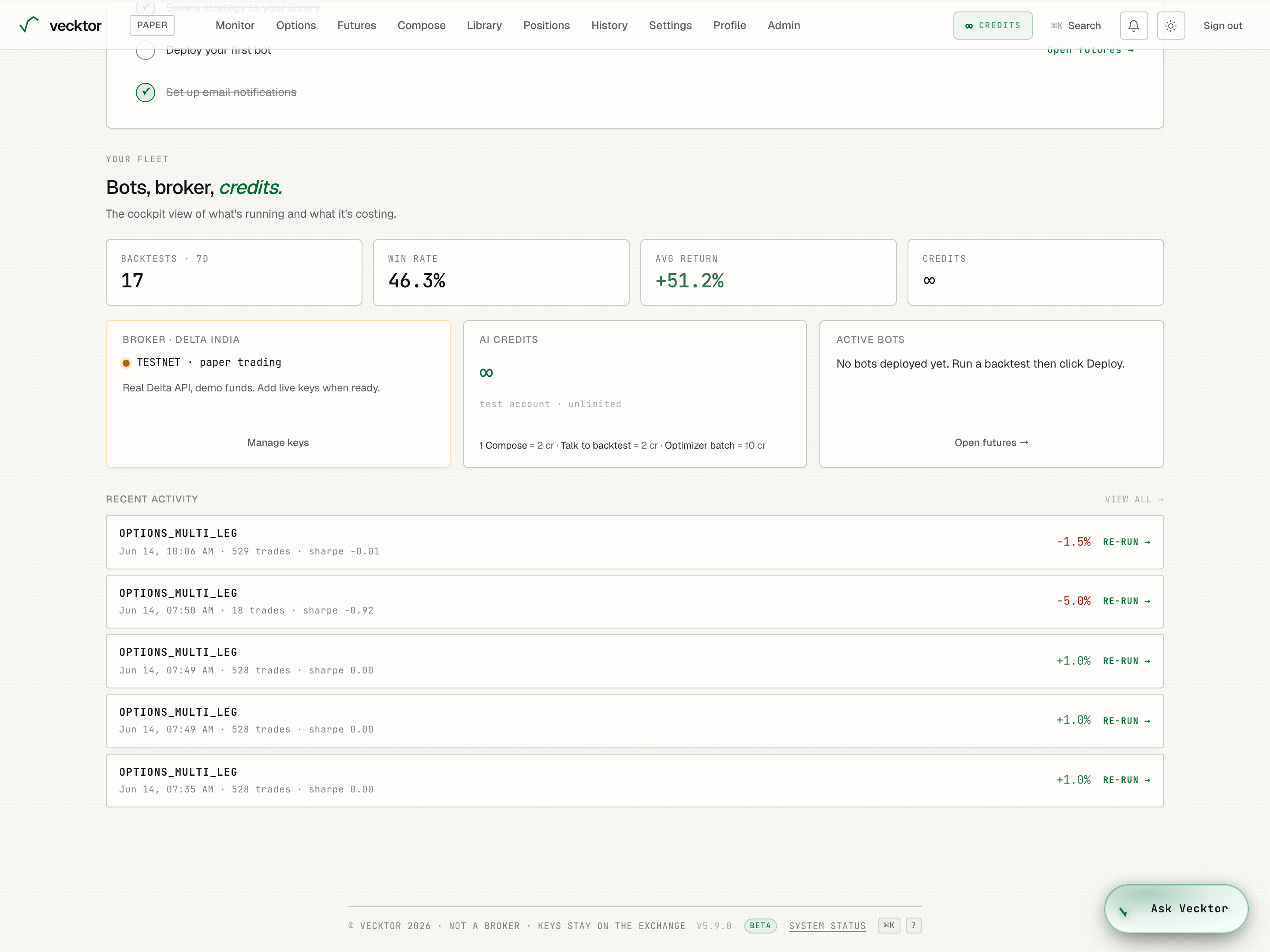Re-run the 10:06 AM backtest
The width and height of the screenshot is (1270, 952).
coord(1127,542)
